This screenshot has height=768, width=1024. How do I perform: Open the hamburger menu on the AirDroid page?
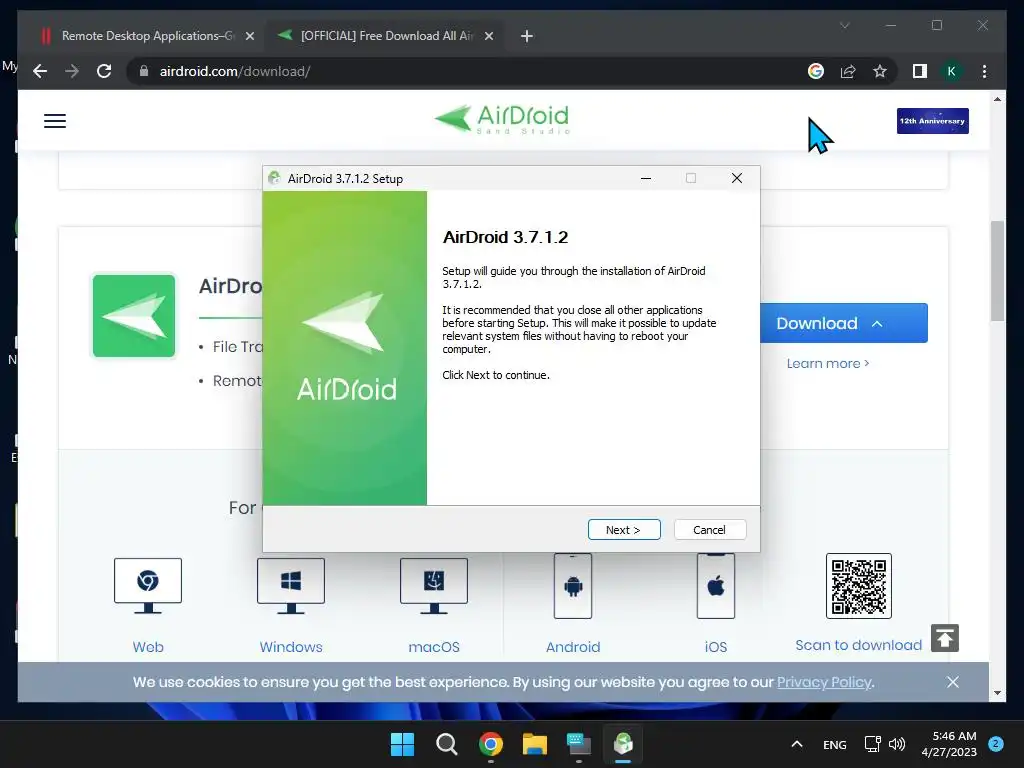[x=55, y=121]
